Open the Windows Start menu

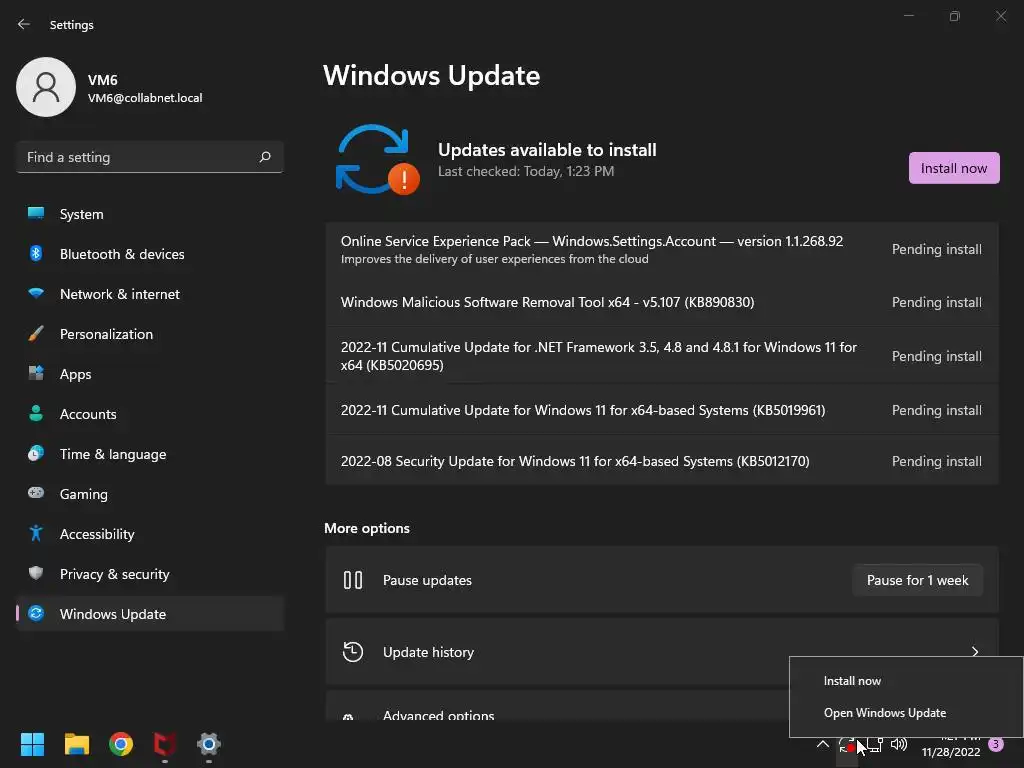pos(32,744)
